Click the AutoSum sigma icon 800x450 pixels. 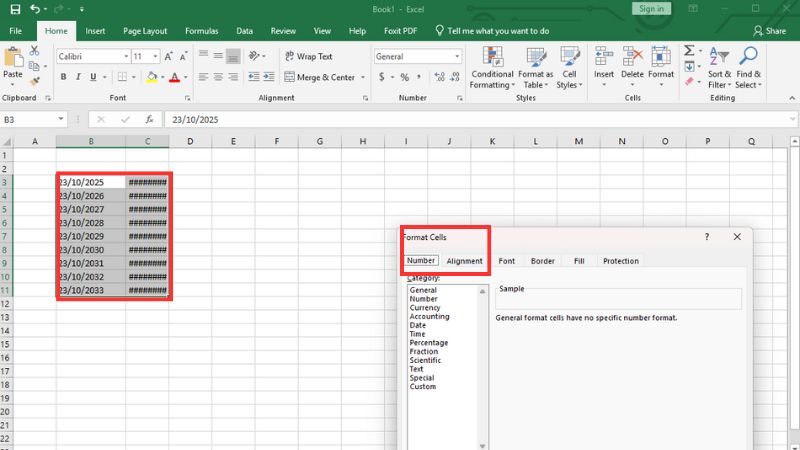(x=689, y=50)
